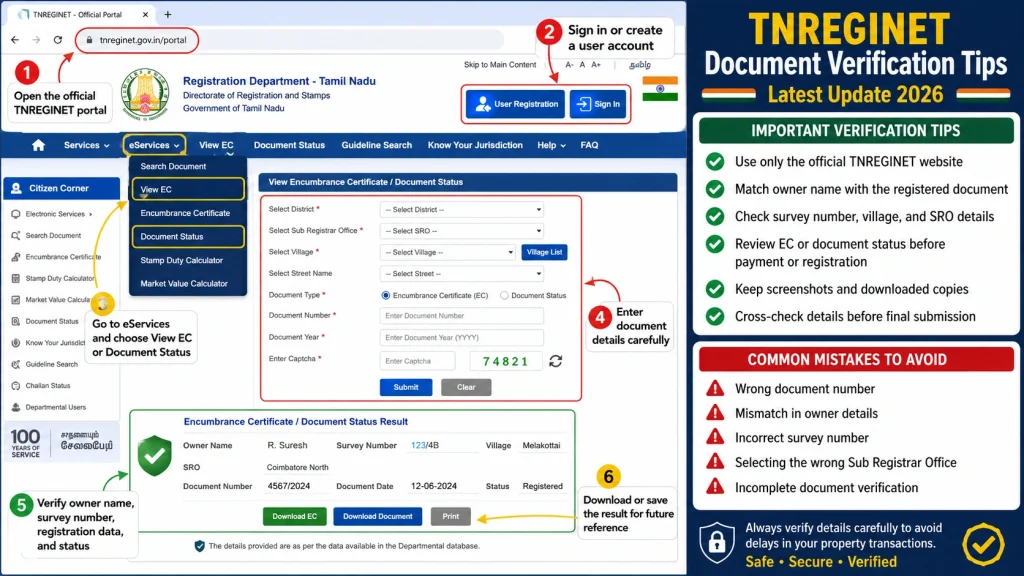Viewport: 1024px width, 576px height.
Task: Click Know Your Jurisdiction sidebar icon
Action: tap(16, 343)
